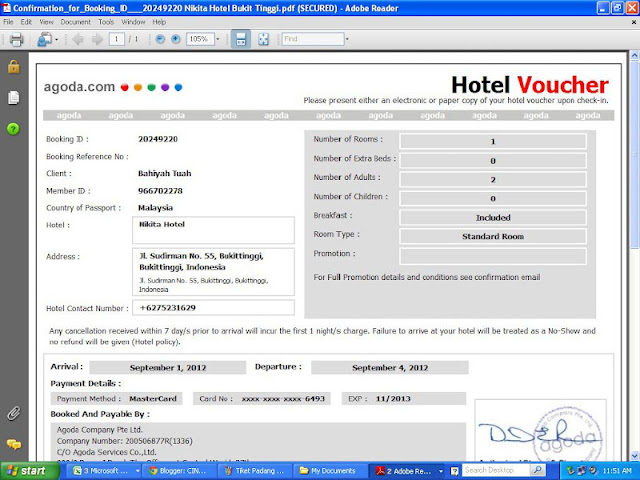Screen dimensions: 640x480
Task: Click arrival date September 1, 2012
Action: [x=168, y=368]
